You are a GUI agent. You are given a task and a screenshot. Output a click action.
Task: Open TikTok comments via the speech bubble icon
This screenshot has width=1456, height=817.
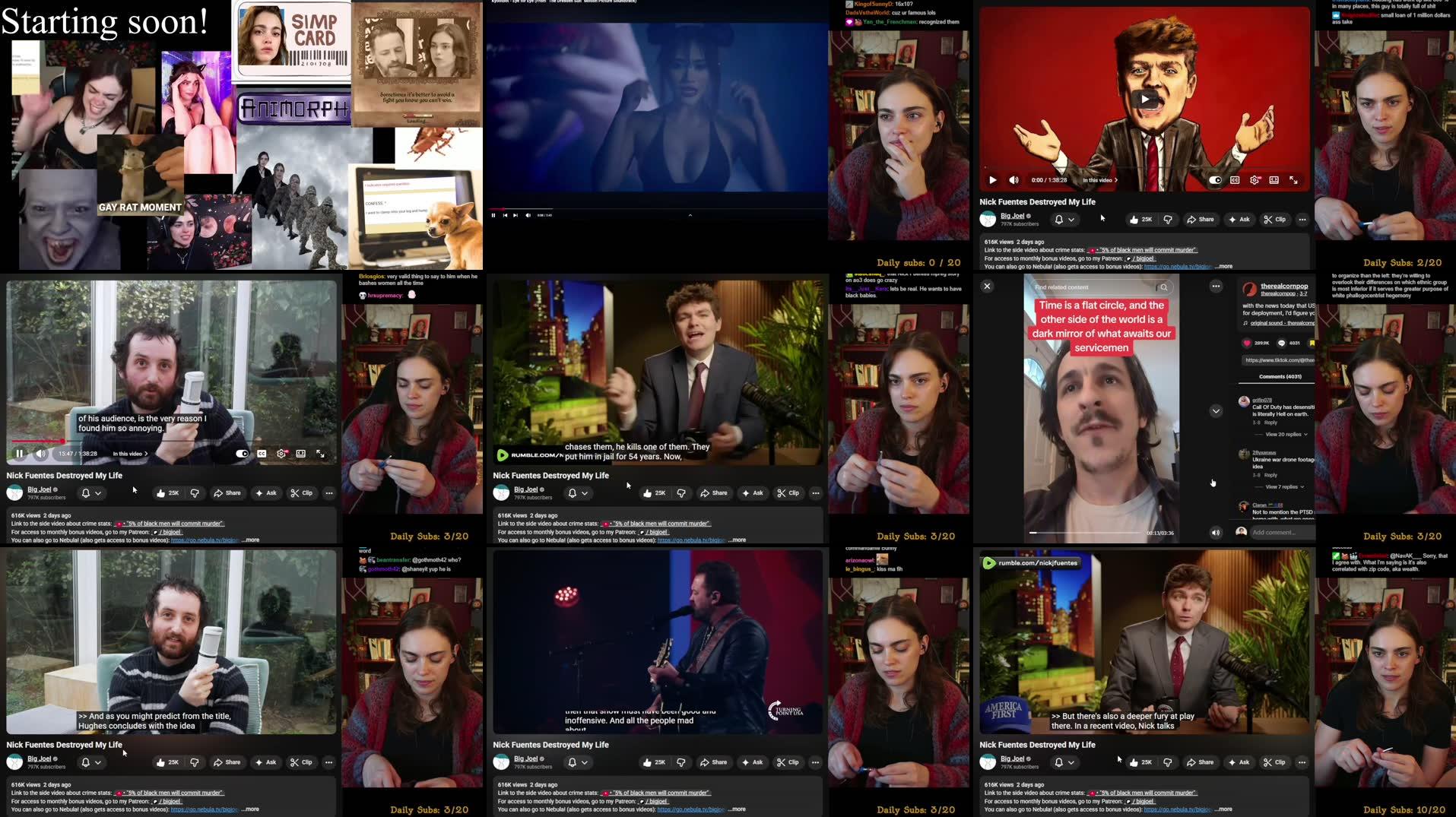point(1282,343)
